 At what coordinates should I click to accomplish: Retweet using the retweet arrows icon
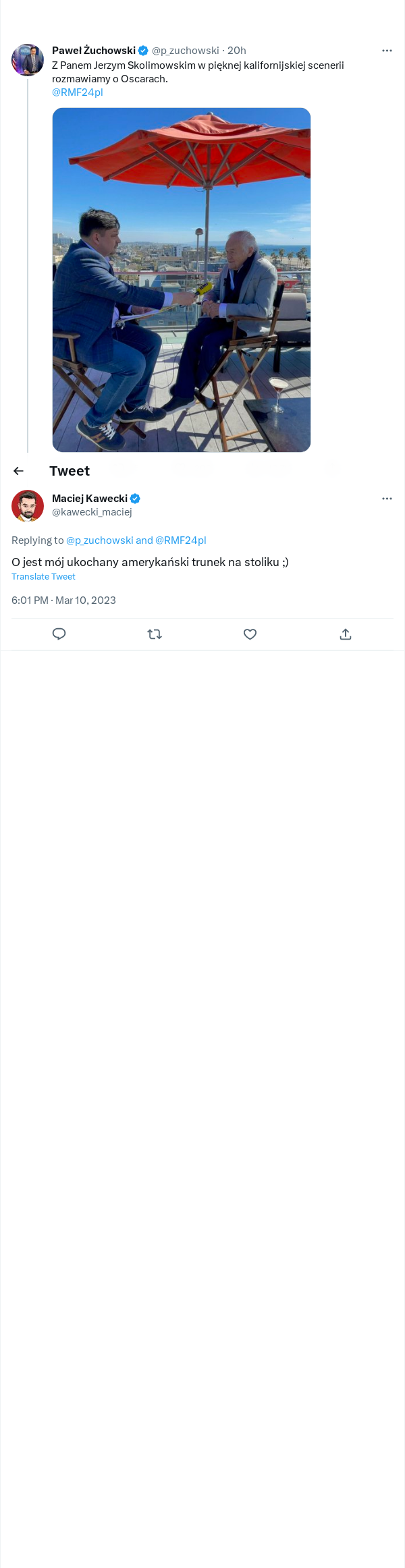(x=155, y=634)
